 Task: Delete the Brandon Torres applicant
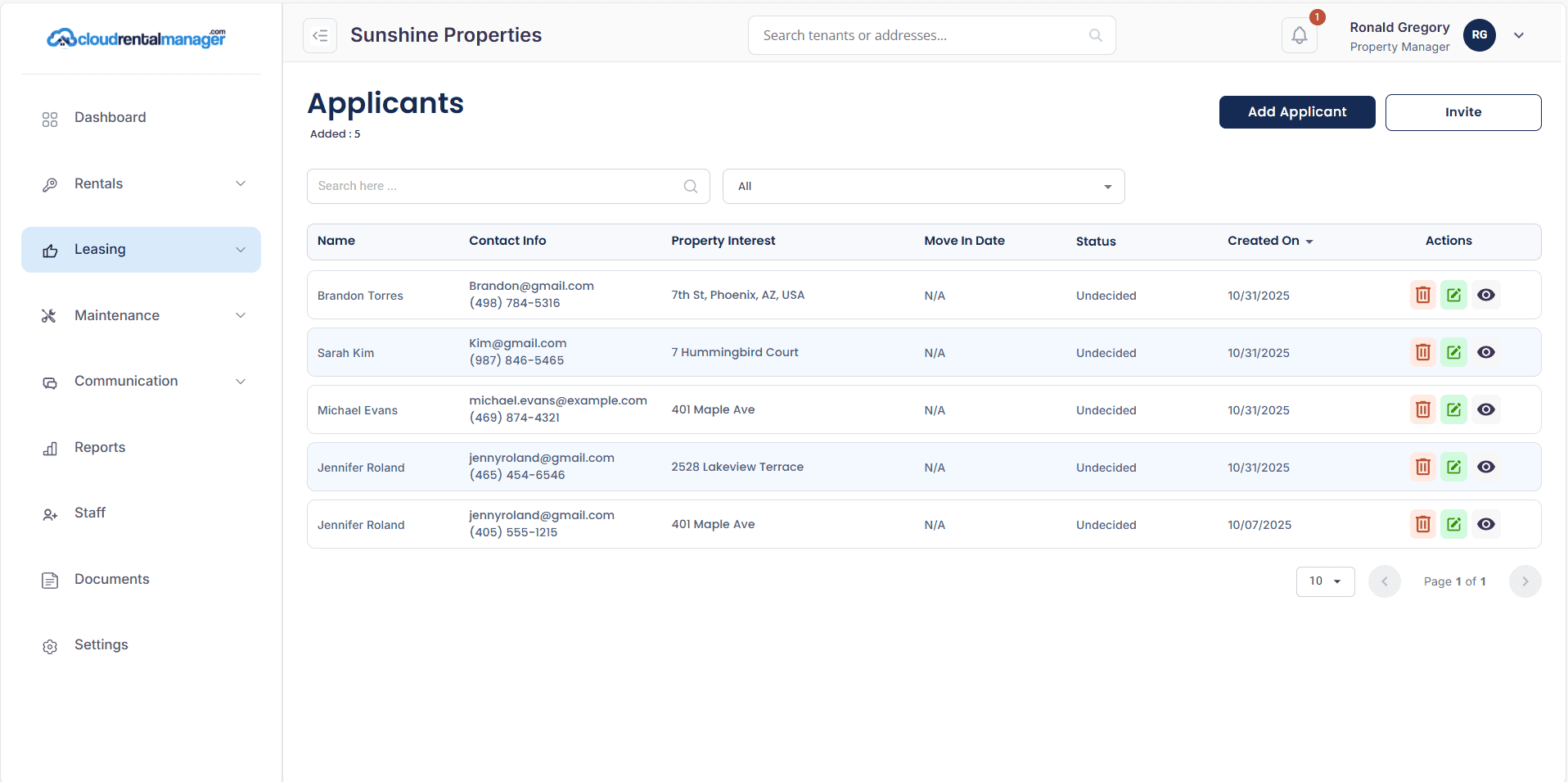[1423, 295]
